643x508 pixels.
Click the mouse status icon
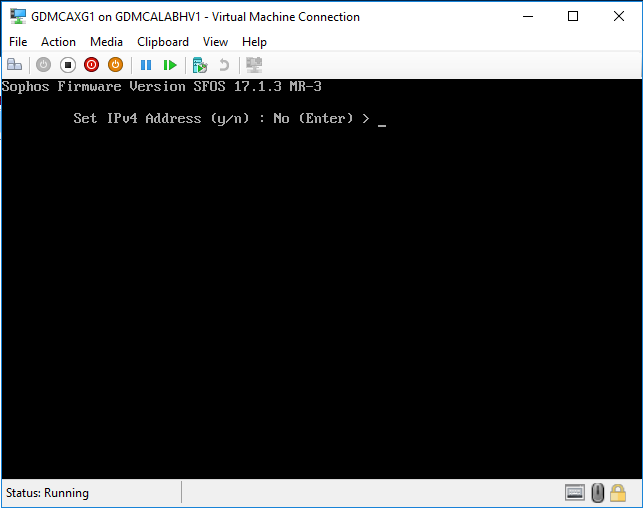(x=598, y=492)
